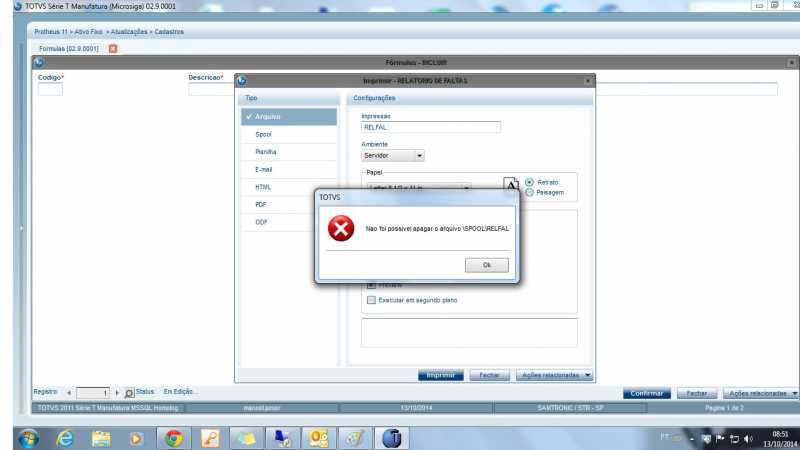800x450 pixels.
Task: Click the Protheus 11 breadcrumb
Action: pos(51,32)
